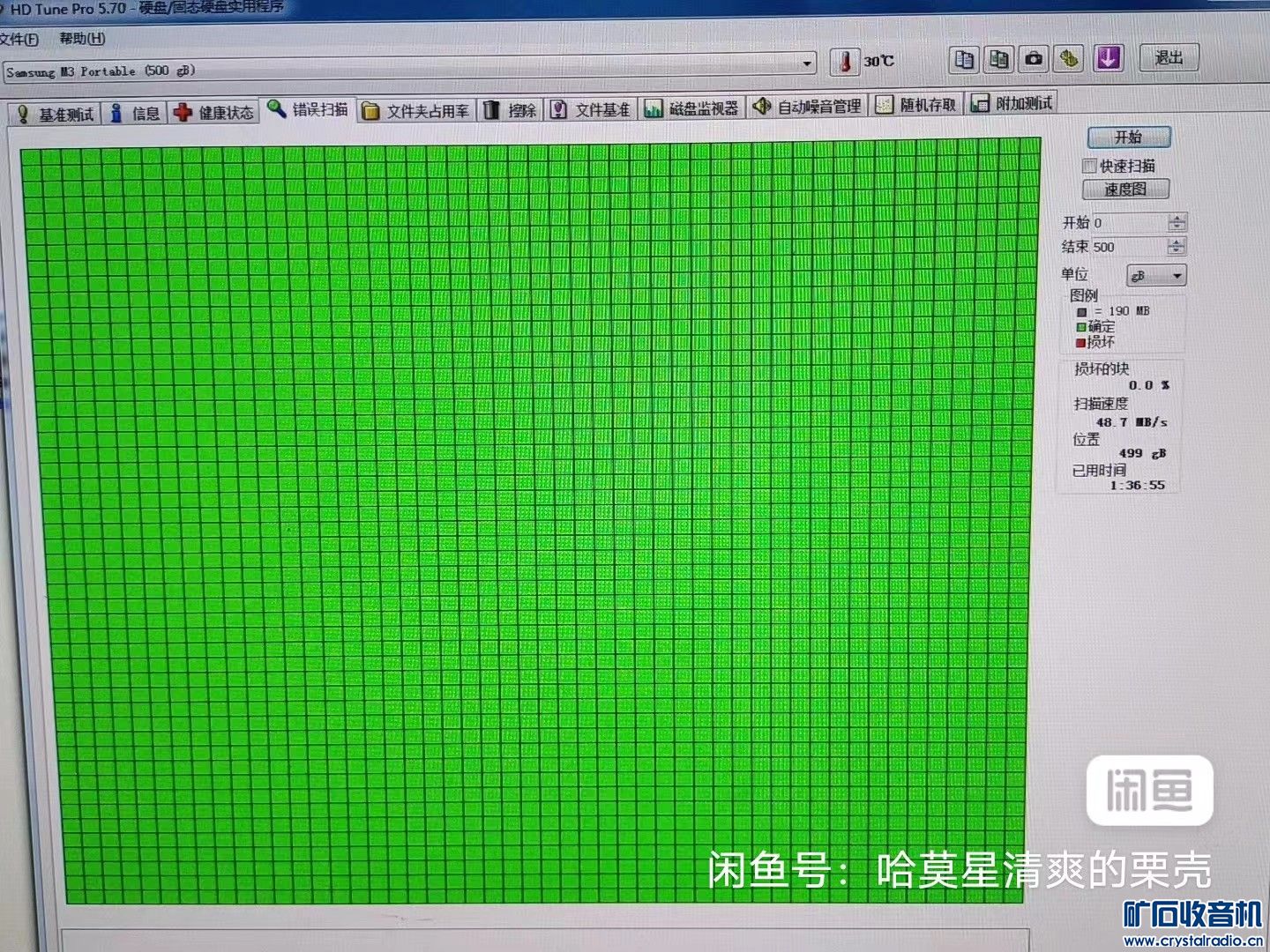
Task: Open the 擦除 tab
Action: (511, 110)
